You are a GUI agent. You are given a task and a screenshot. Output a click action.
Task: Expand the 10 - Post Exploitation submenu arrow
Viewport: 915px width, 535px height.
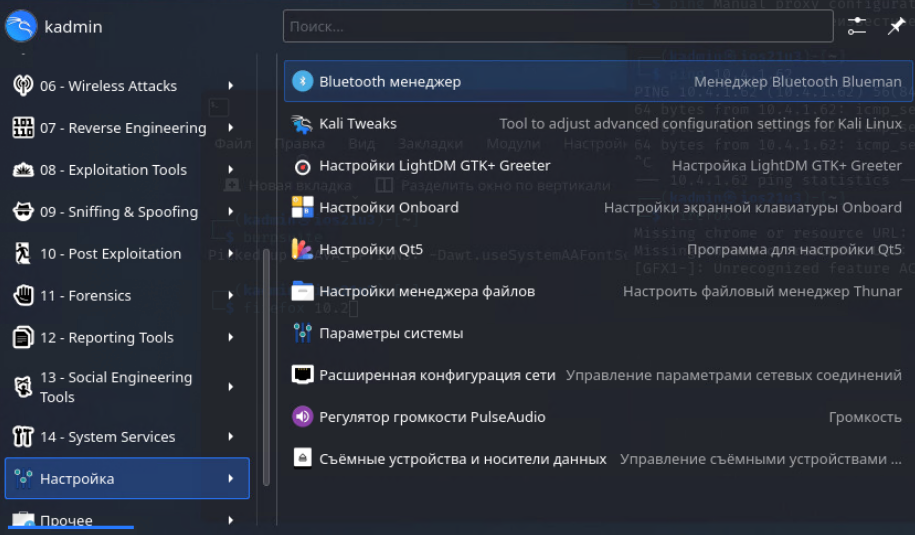pyautogui.click(x=231, y=254)
